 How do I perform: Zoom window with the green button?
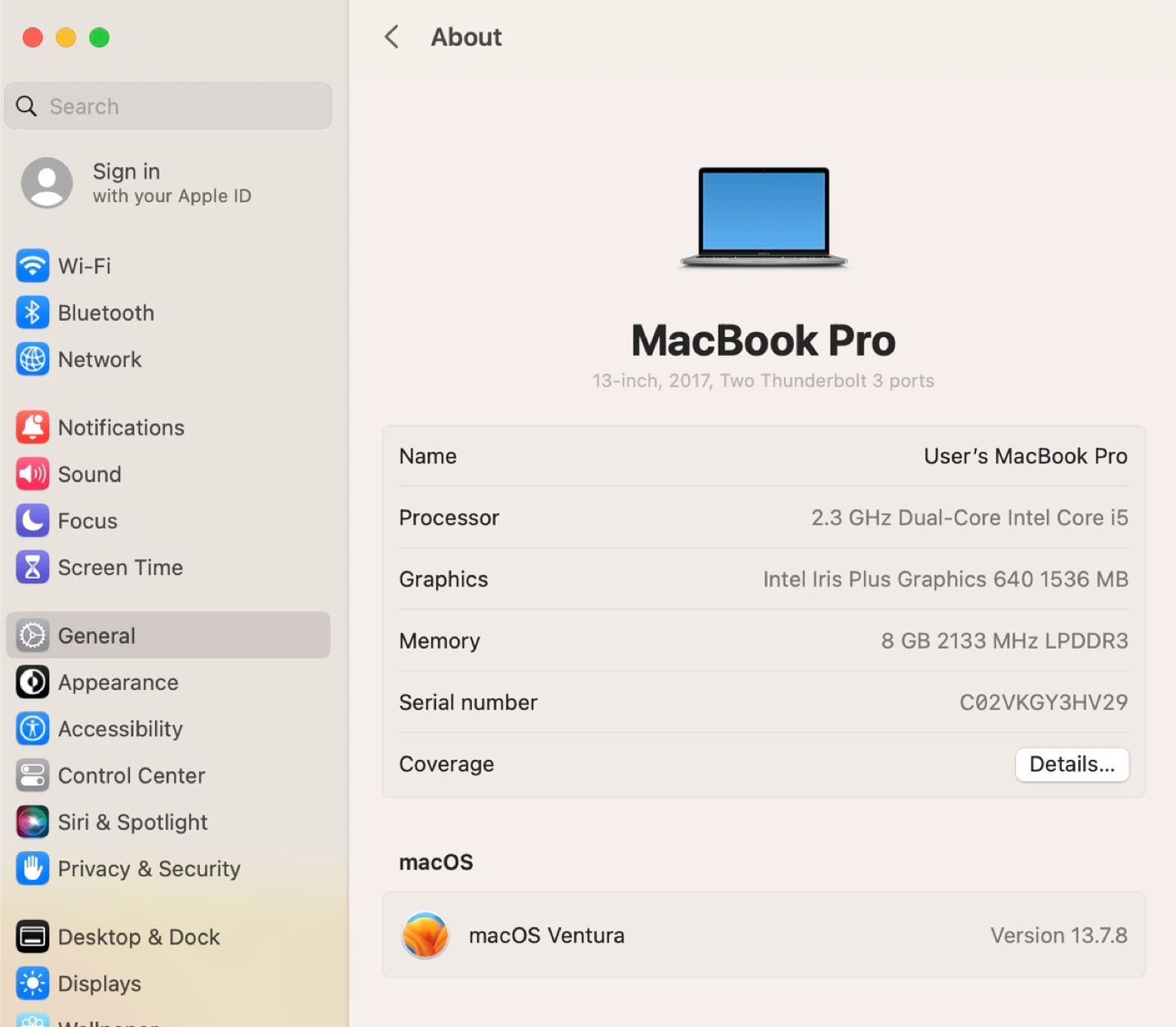click(100, 38)
